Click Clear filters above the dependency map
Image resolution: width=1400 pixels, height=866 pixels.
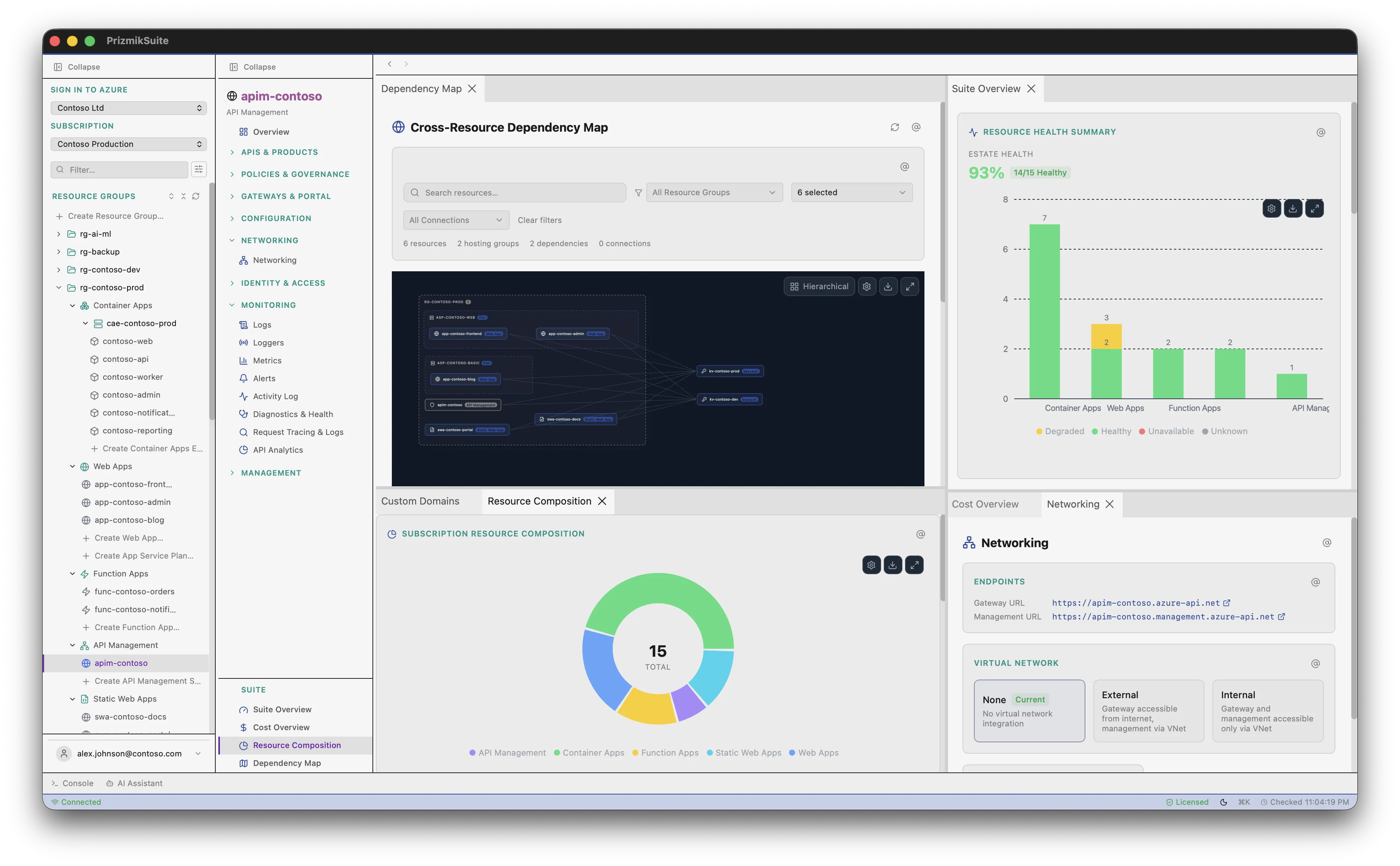point(539,220)
